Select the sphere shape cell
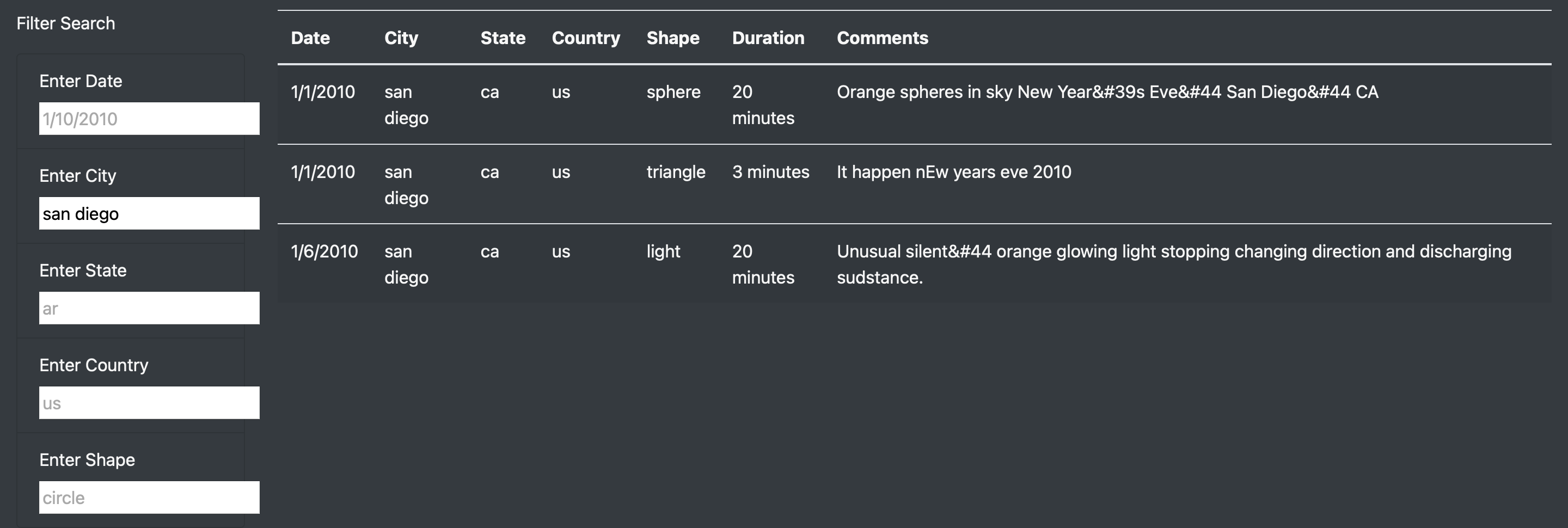Viewport: 1568px width, 528px height. [x=673, y=92]
